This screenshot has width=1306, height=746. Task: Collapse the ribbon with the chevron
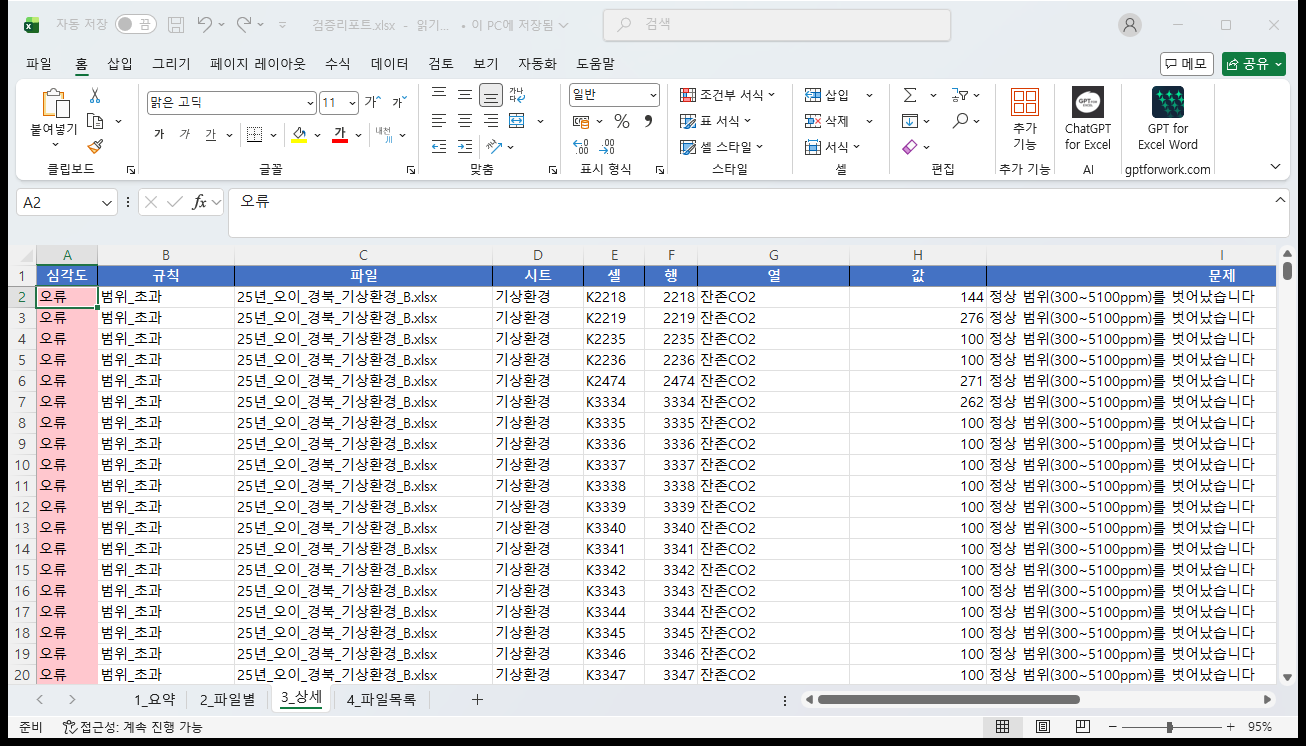1275,167
